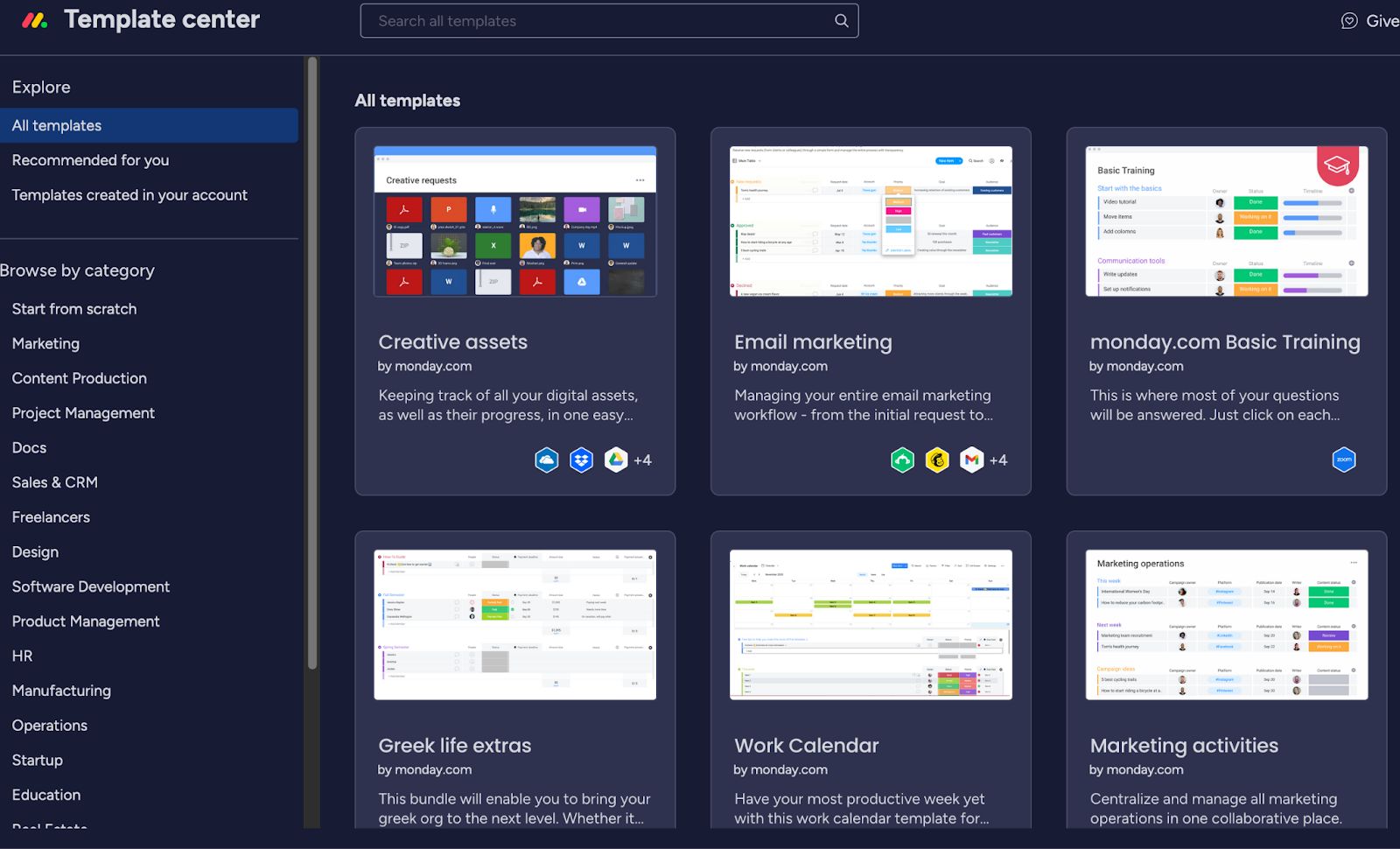Viewport: 1400px width, 849px height.
Task: Select Sales & CRM category
Action: (x=55, y=482)
